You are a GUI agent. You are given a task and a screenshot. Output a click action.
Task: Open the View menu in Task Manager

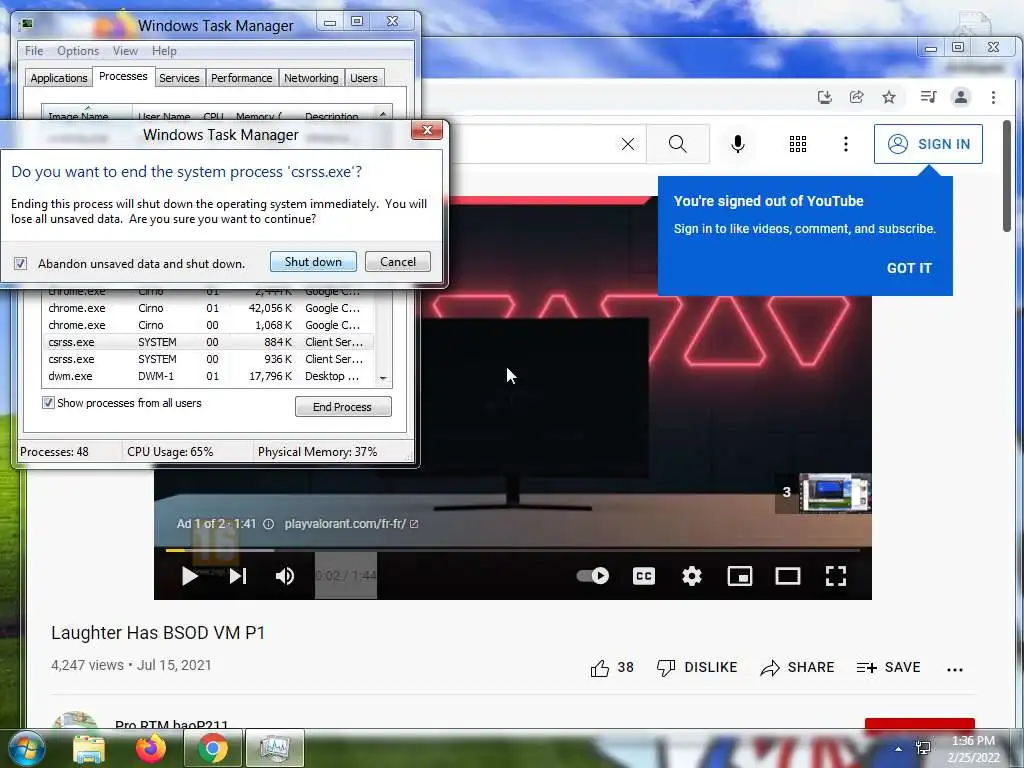tap(125, 51)
